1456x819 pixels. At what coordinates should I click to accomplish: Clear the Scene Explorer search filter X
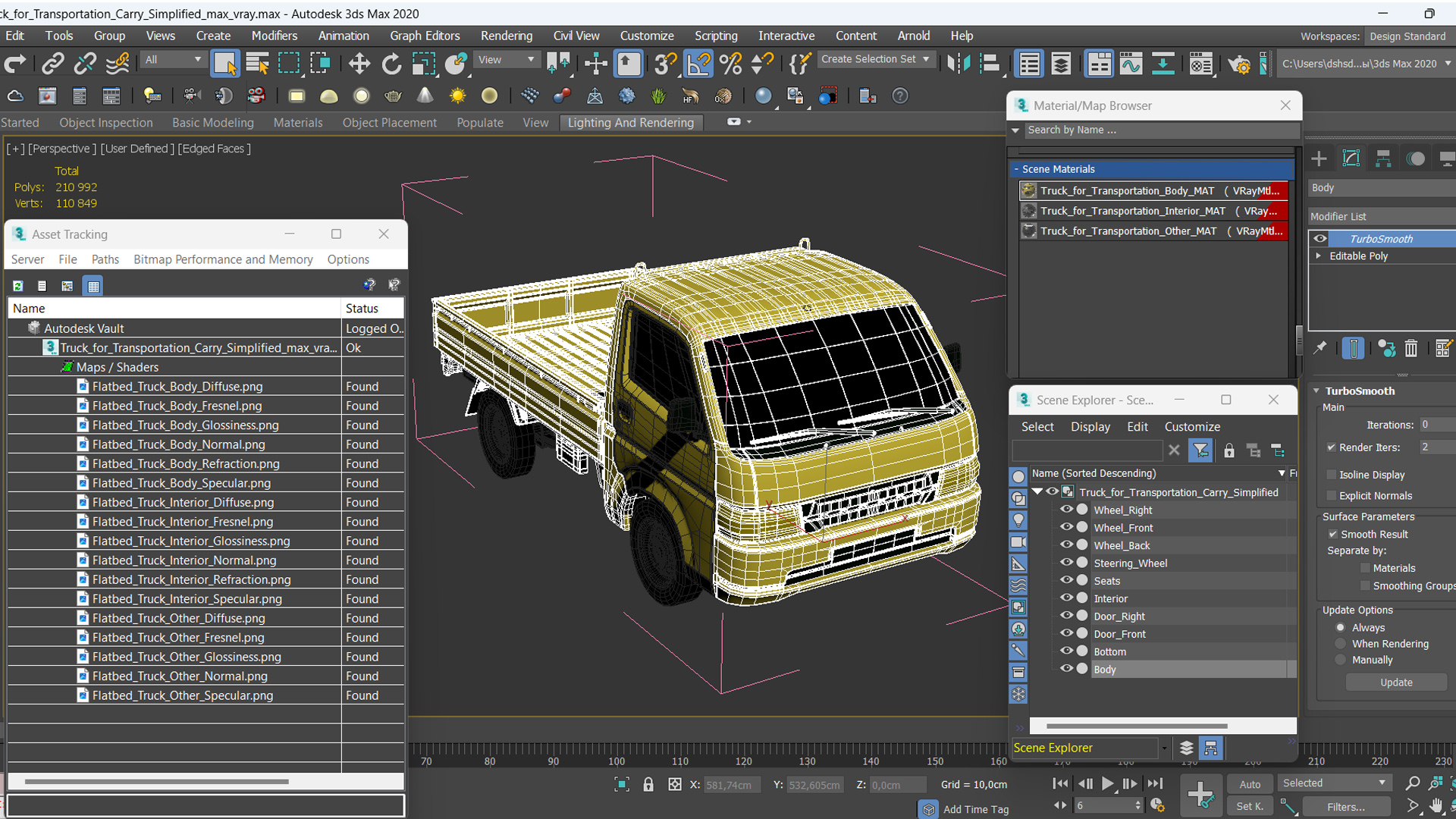(1174, 450)
